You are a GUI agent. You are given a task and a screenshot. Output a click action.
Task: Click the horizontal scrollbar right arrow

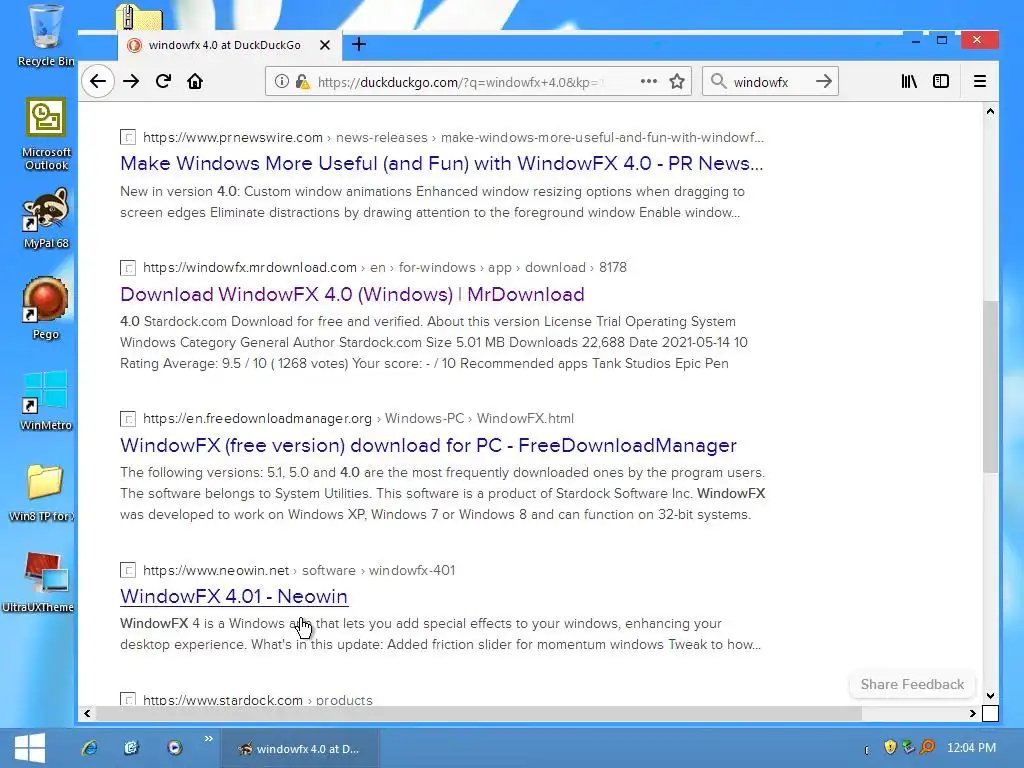pyautogui.click(x=972, y=713)
